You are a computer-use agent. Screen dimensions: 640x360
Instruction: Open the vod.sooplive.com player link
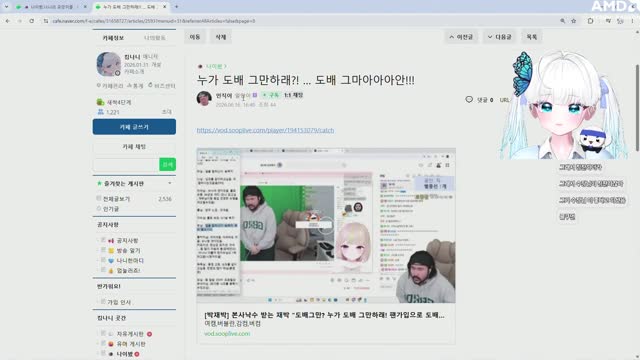pos(265,130)
